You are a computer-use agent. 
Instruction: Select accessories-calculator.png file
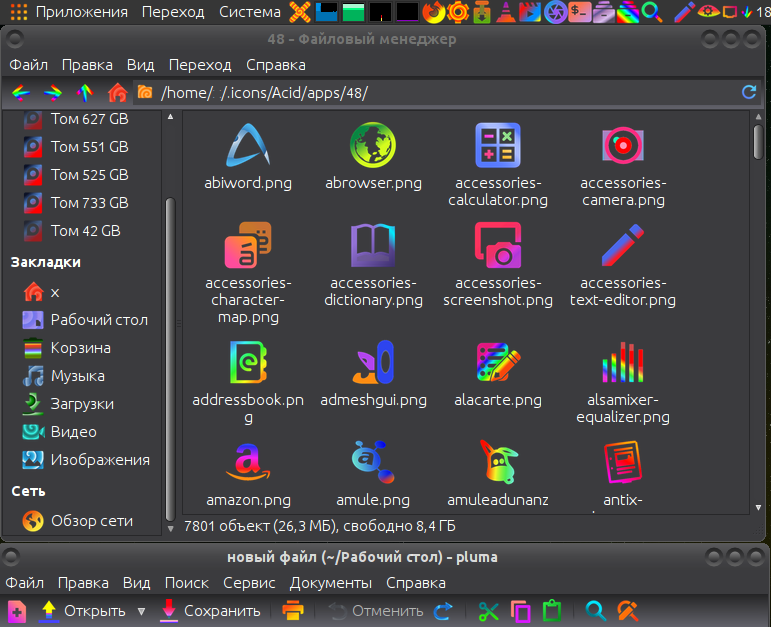(x=498, y=165)
